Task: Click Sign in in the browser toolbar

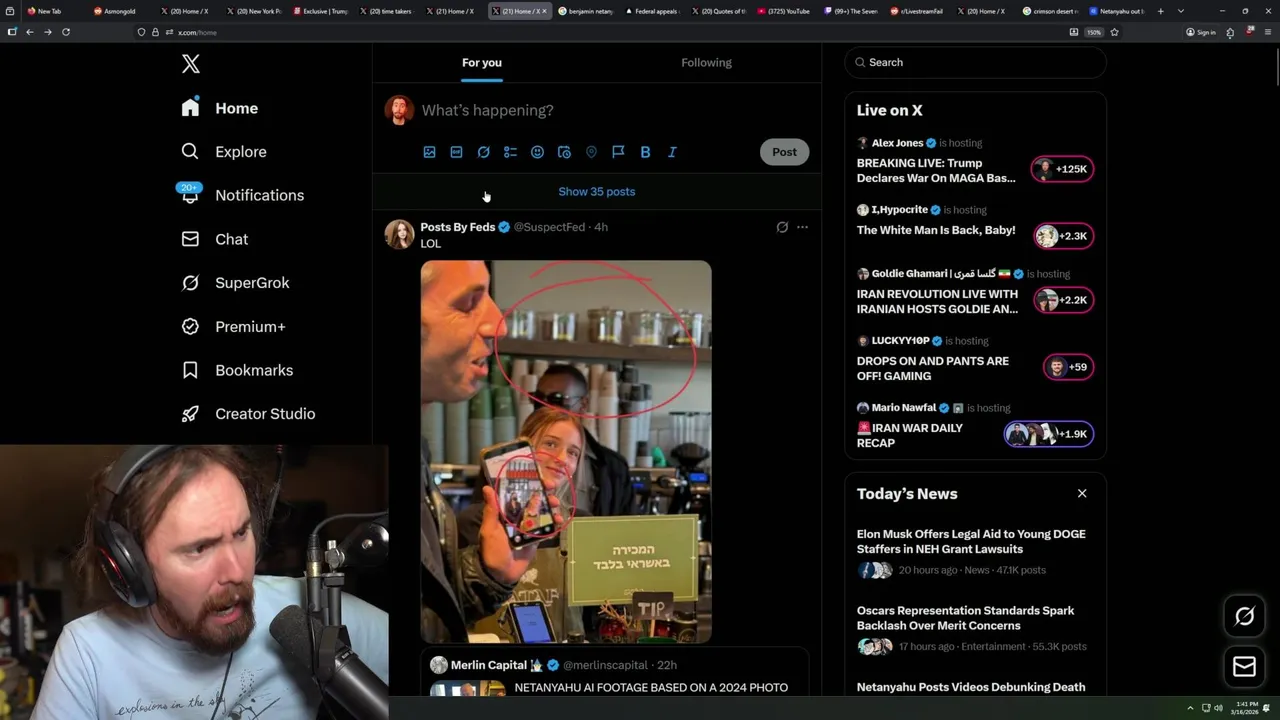Action: [1200, 32]
